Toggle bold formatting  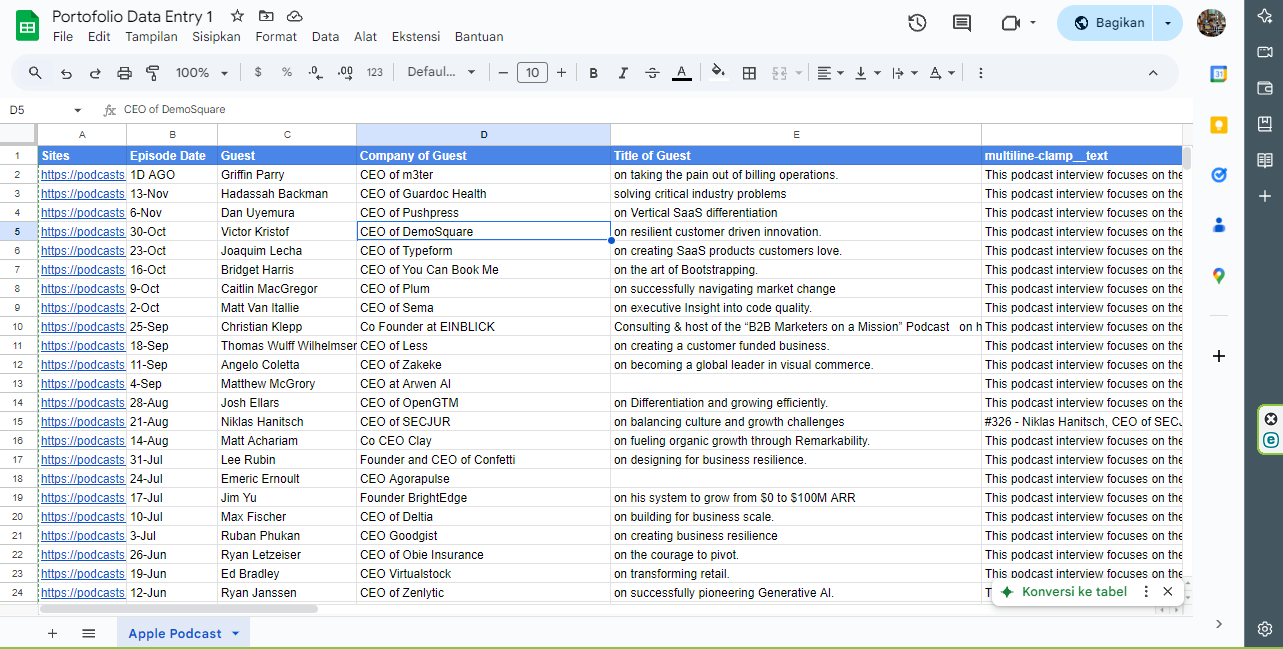tap(594, 73)
